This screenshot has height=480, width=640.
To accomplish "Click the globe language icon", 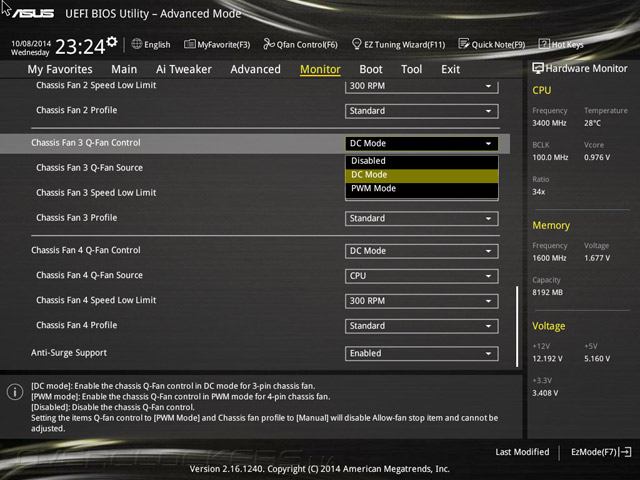I will click(137, 44).
